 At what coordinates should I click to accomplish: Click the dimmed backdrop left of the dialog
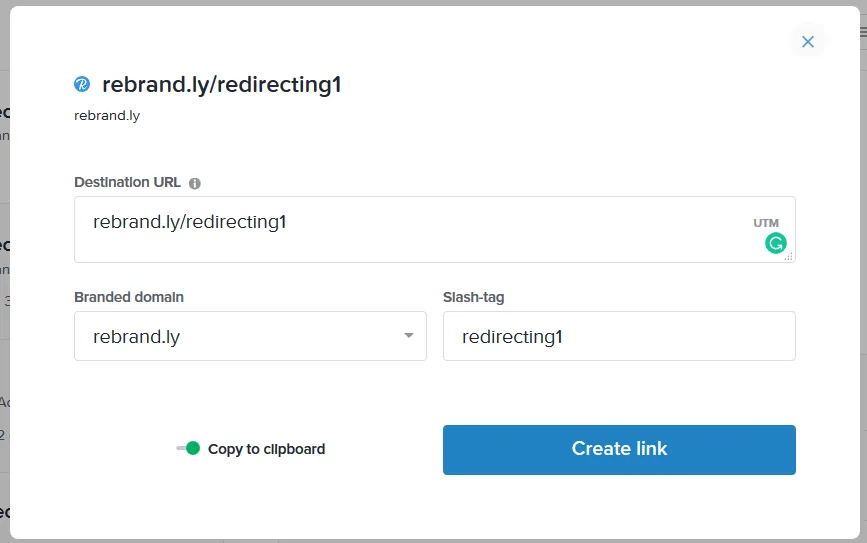click(x=4, y=300)
